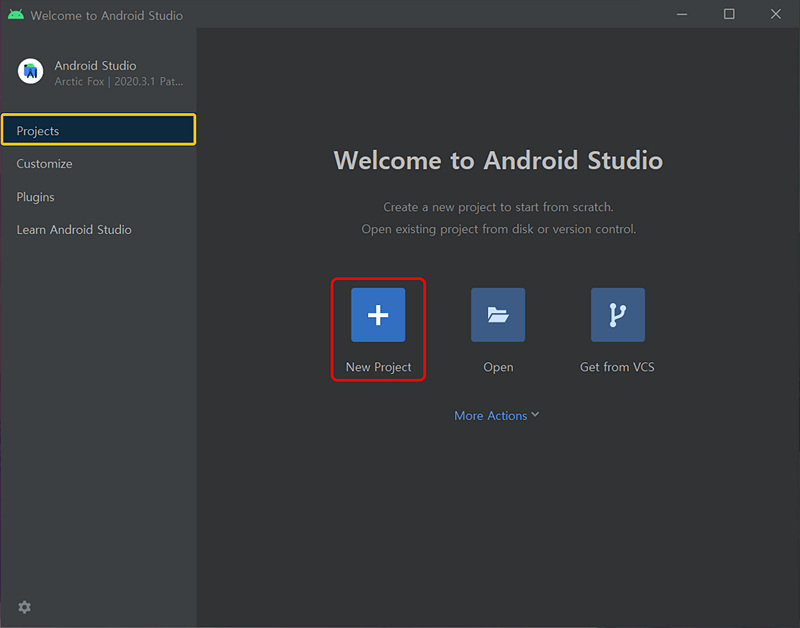
Task: Select the Projects tab
Action: [x=98, y=130]
